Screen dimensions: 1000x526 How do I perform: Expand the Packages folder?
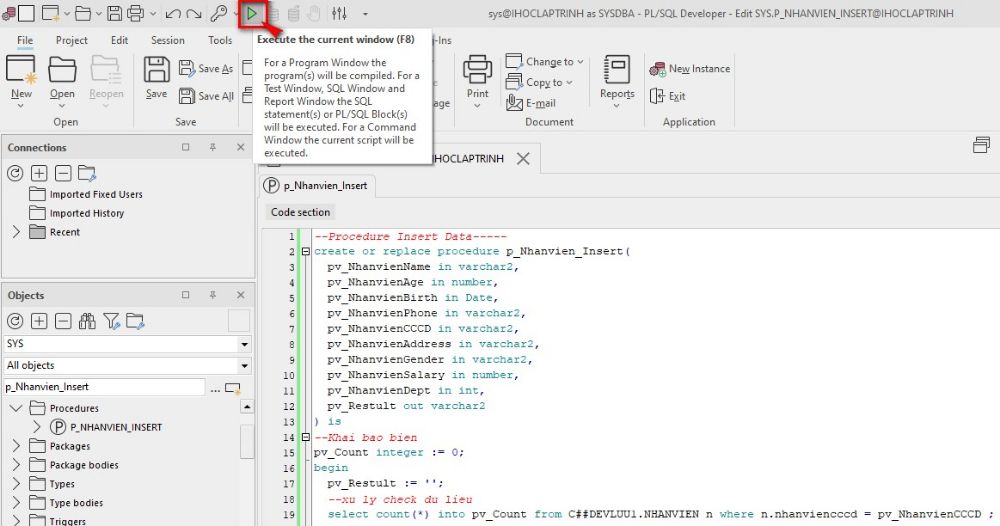coord(16,446)
